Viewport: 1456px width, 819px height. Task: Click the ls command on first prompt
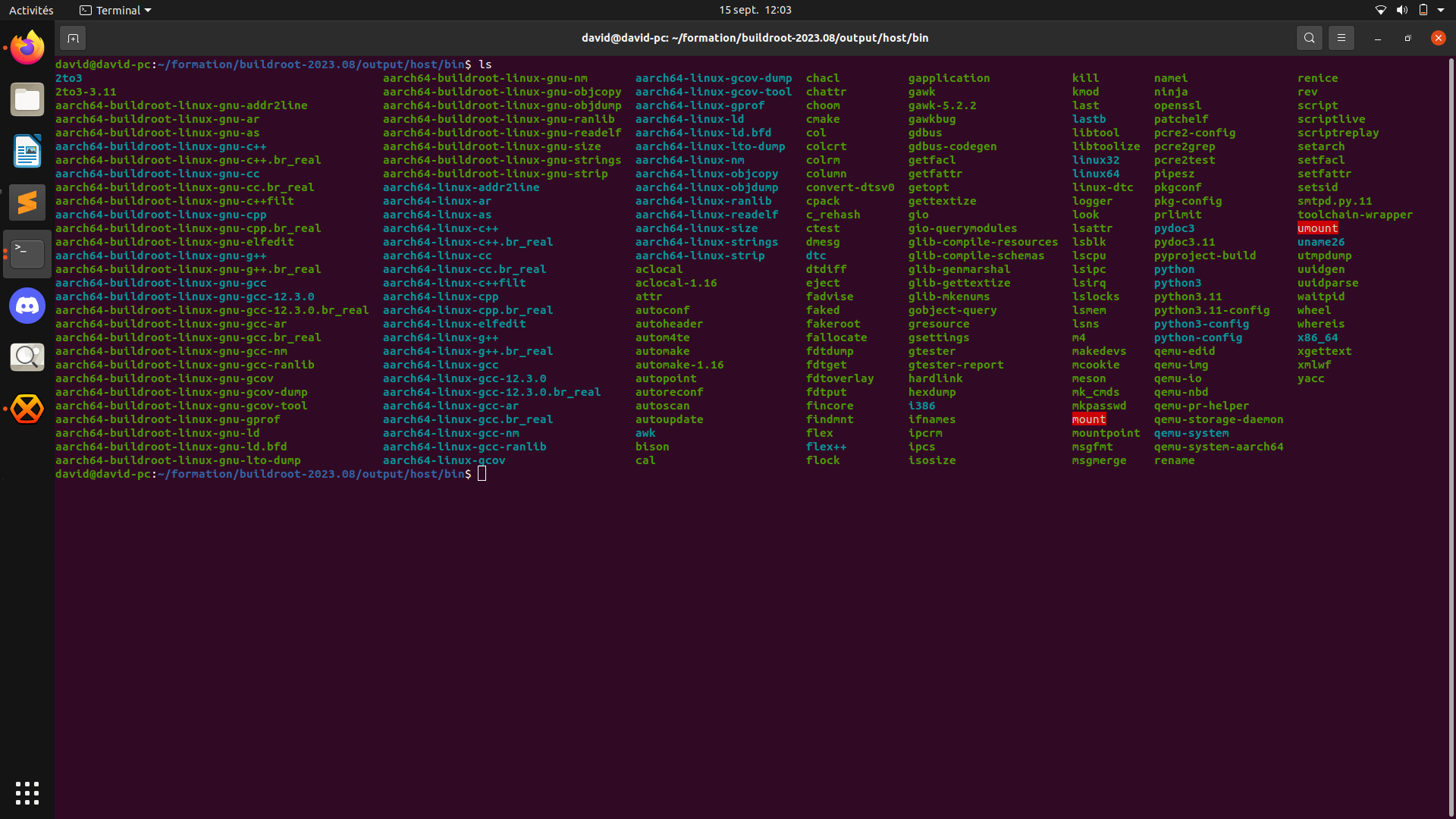[x=485, y=64]
